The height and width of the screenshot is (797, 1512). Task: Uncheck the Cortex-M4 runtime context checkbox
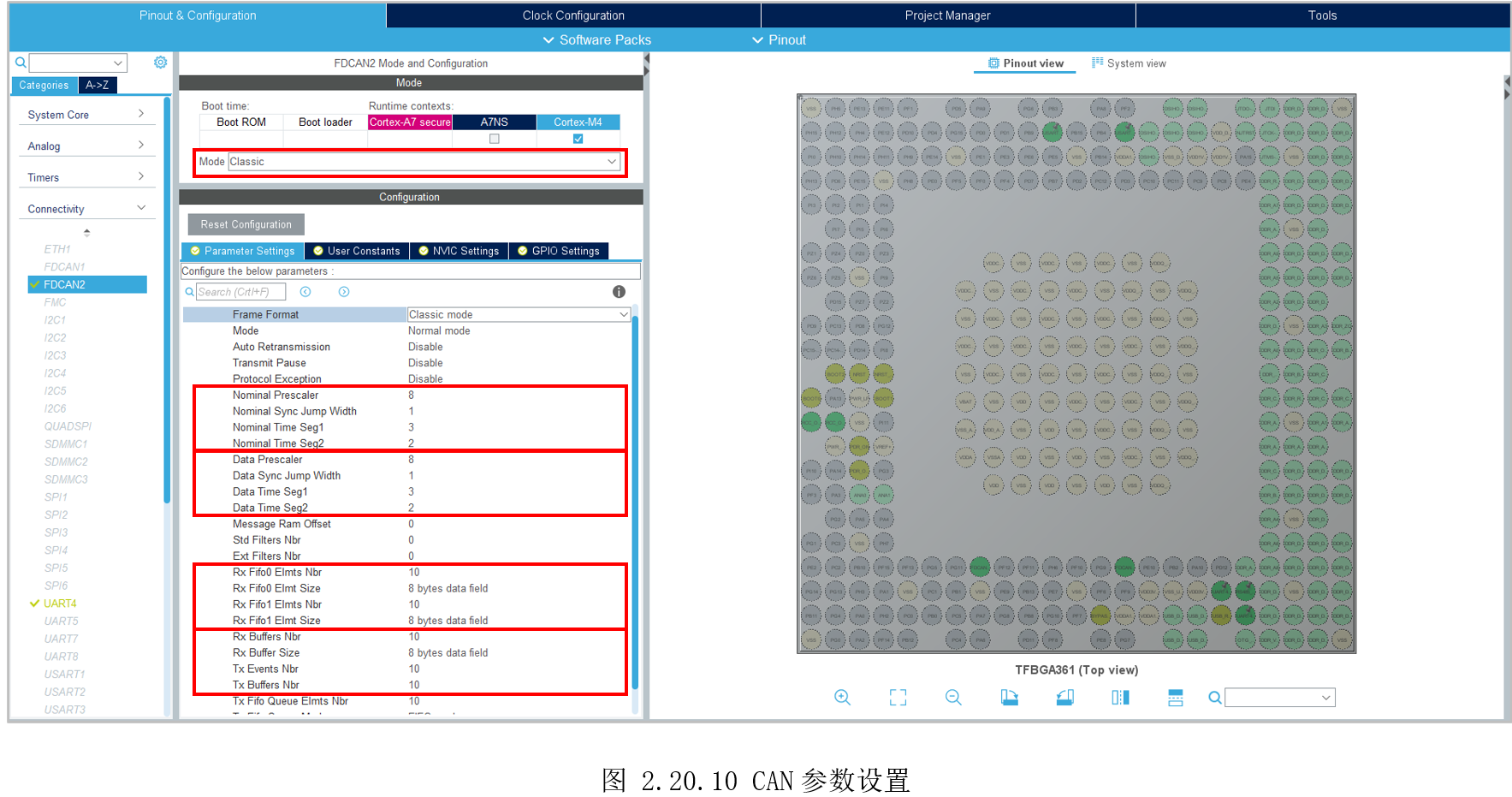click(578, 139)
